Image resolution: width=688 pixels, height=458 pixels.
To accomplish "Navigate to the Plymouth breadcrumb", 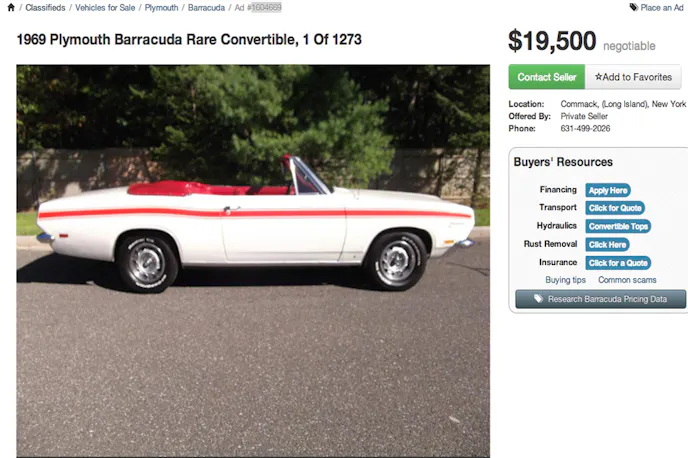I will tap(161, 7).
